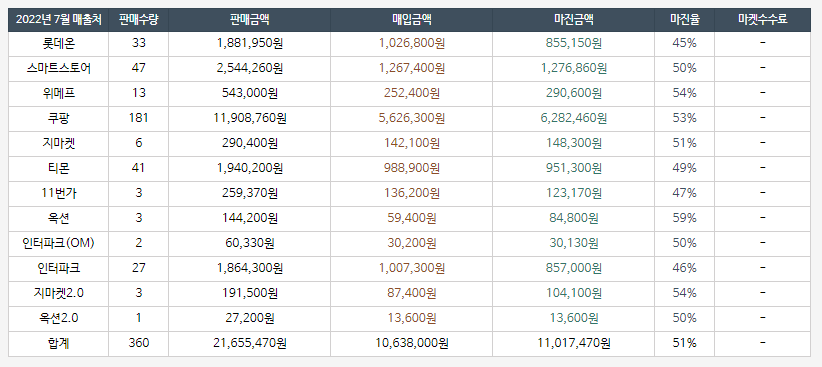The width and height of the screenshot is (822, 367).
Task: Click total margin amount 11,017,470원
Action: [x=574, y=343]
